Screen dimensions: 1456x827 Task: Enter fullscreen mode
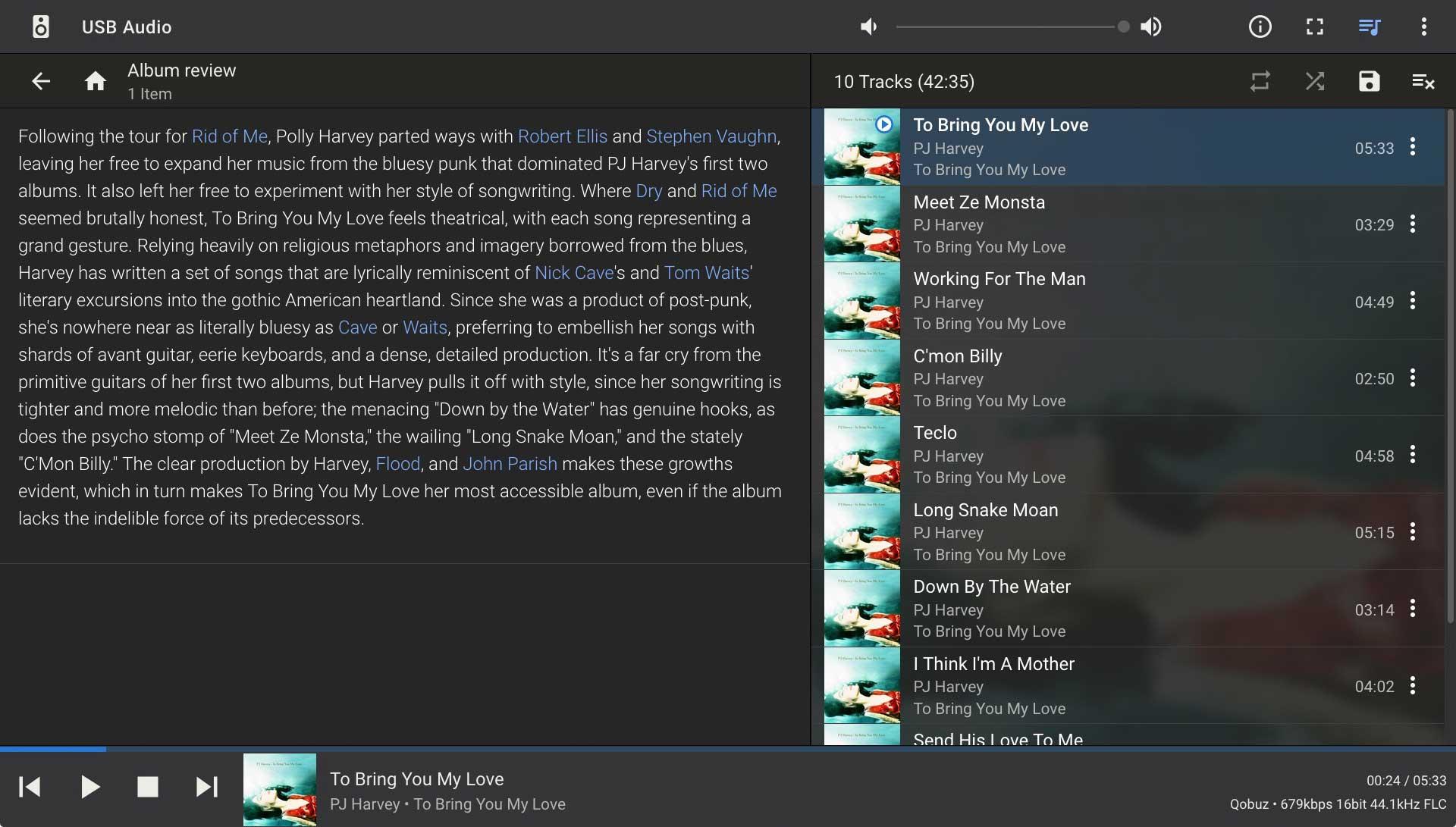click(x=1314, y=27)
